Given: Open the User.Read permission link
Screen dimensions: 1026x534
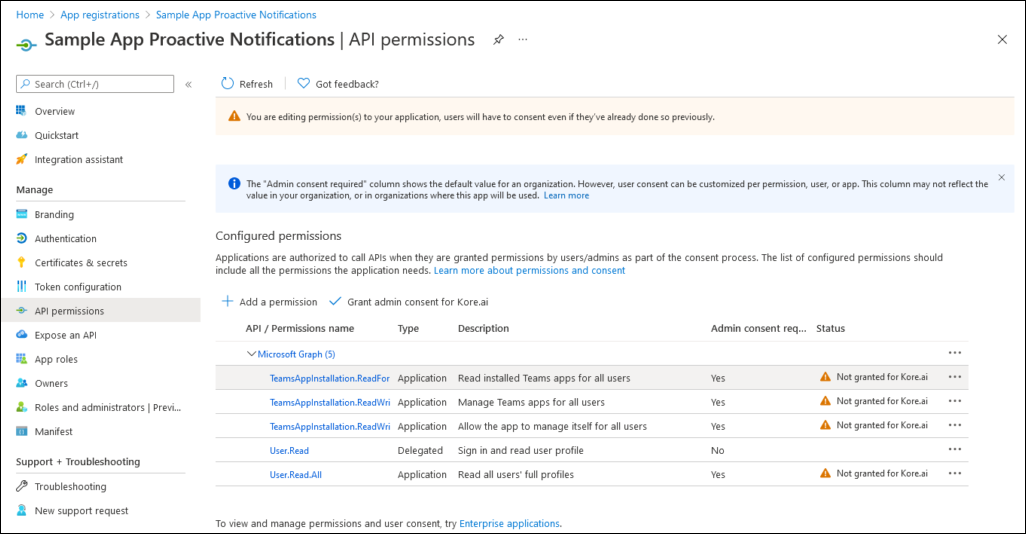Looking at the screenshot, I should click(289, 450).
